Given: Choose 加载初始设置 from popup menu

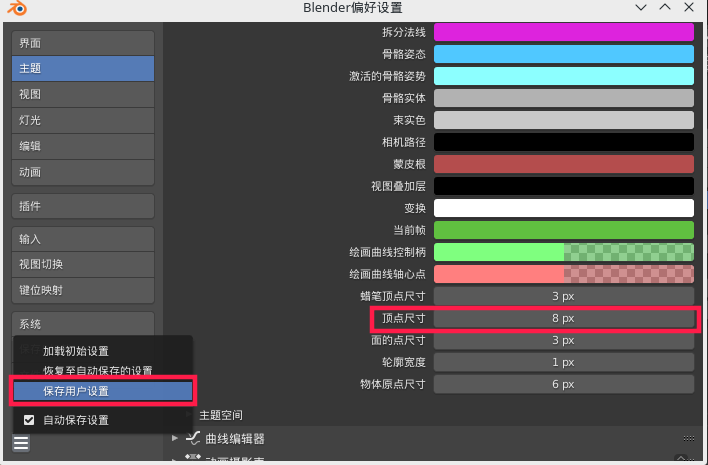Looking at the screenshot, I should pos(103,351).
